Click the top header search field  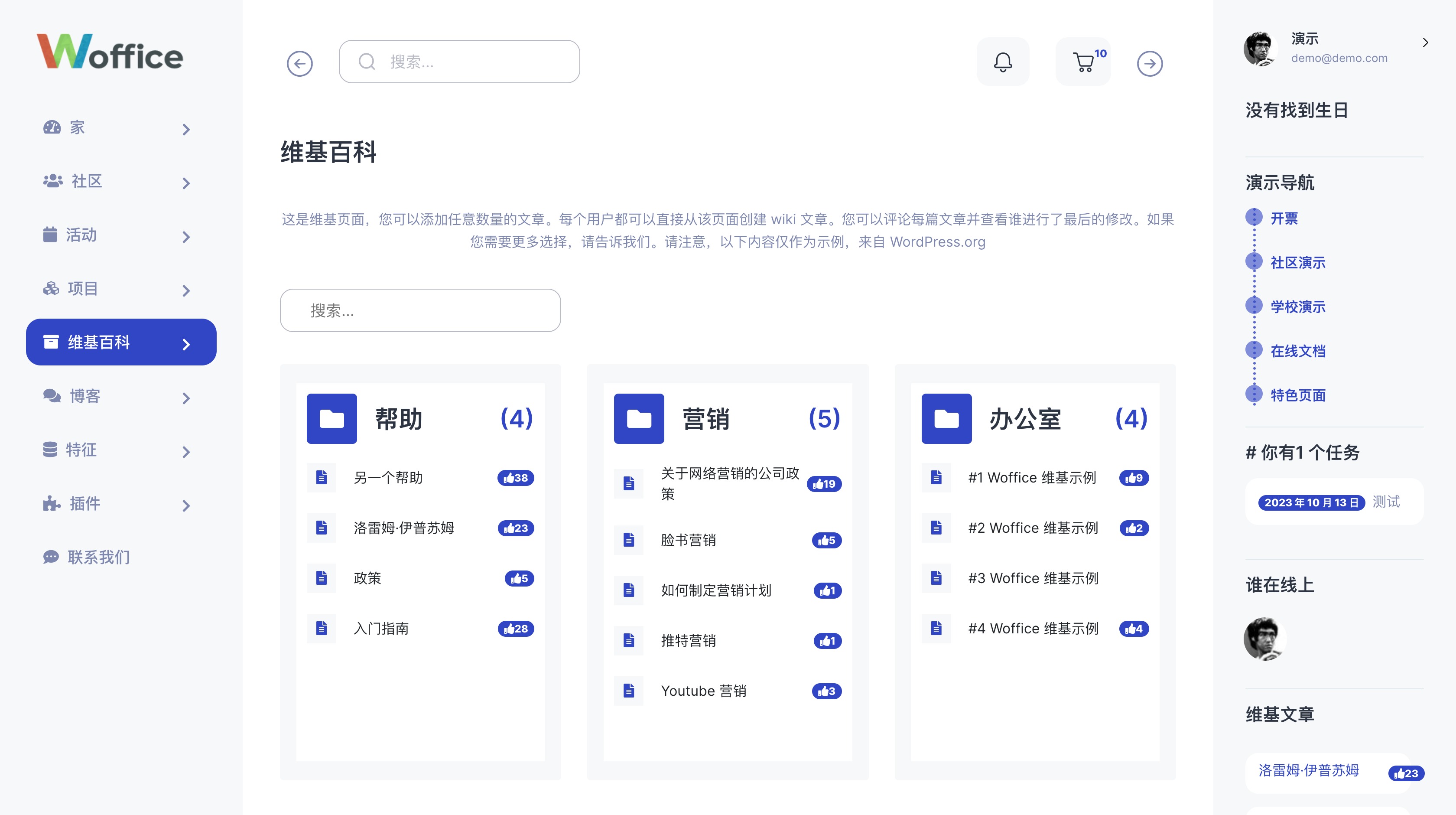coord(459,62)
